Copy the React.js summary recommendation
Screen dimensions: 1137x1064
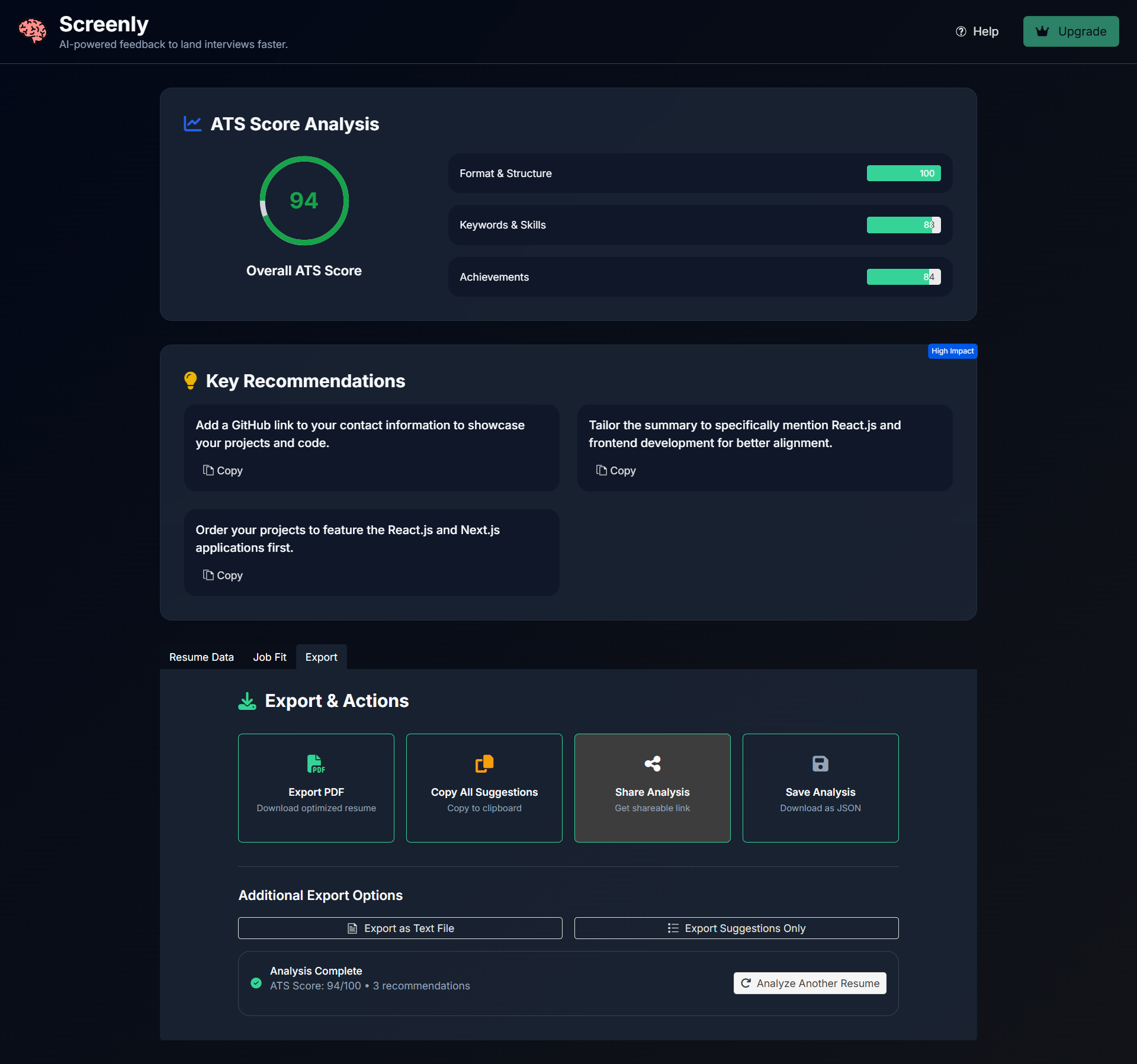(x=616, y=471)
